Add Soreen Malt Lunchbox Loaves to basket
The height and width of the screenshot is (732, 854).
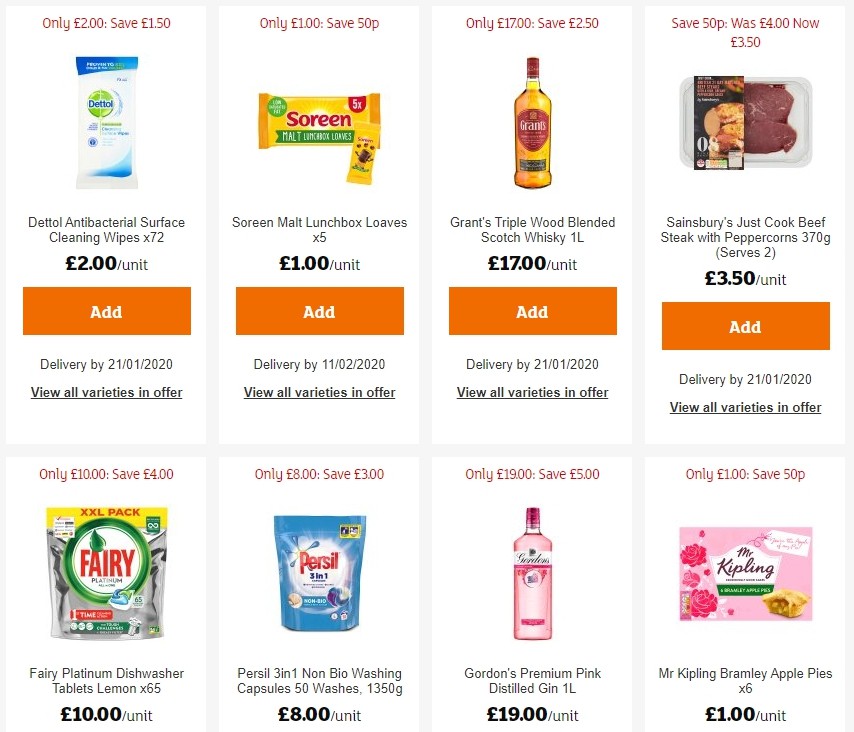point(319,311)
